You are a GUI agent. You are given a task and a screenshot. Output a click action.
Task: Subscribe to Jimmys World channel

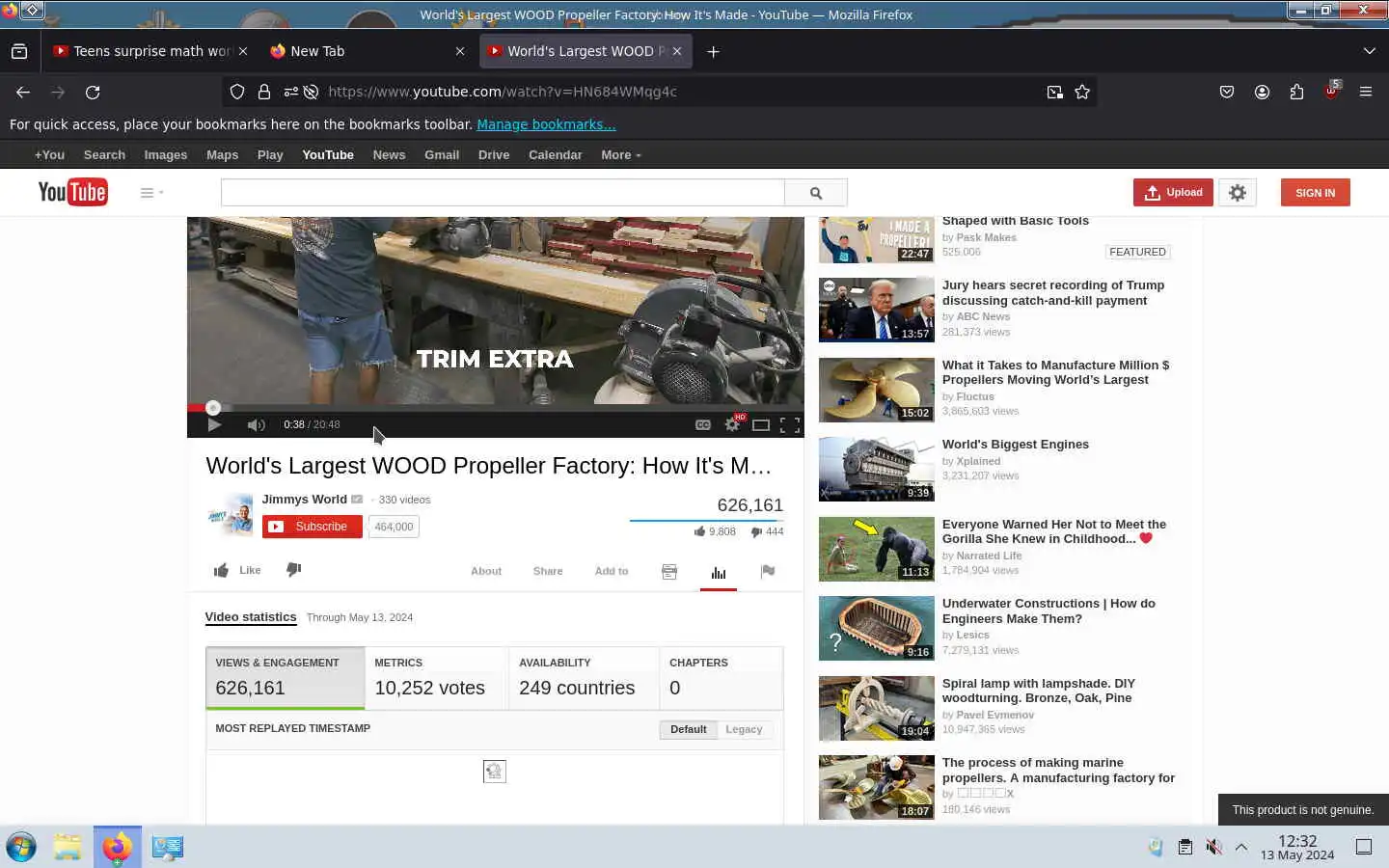[312, 527]
